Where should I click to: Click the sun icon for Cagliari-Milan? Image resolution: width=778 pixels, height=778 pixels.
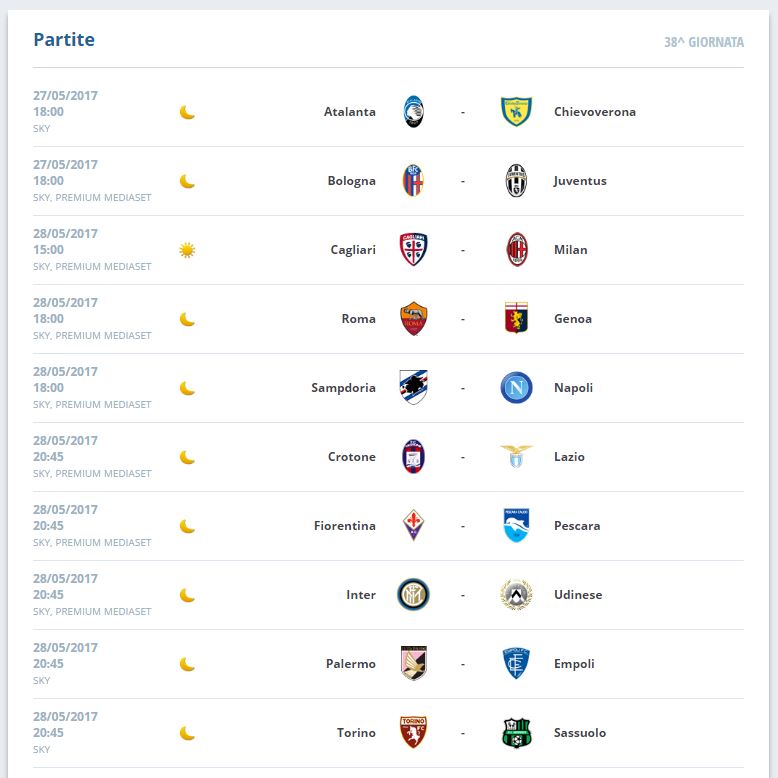pyautogui.click(x=187, y=250)
